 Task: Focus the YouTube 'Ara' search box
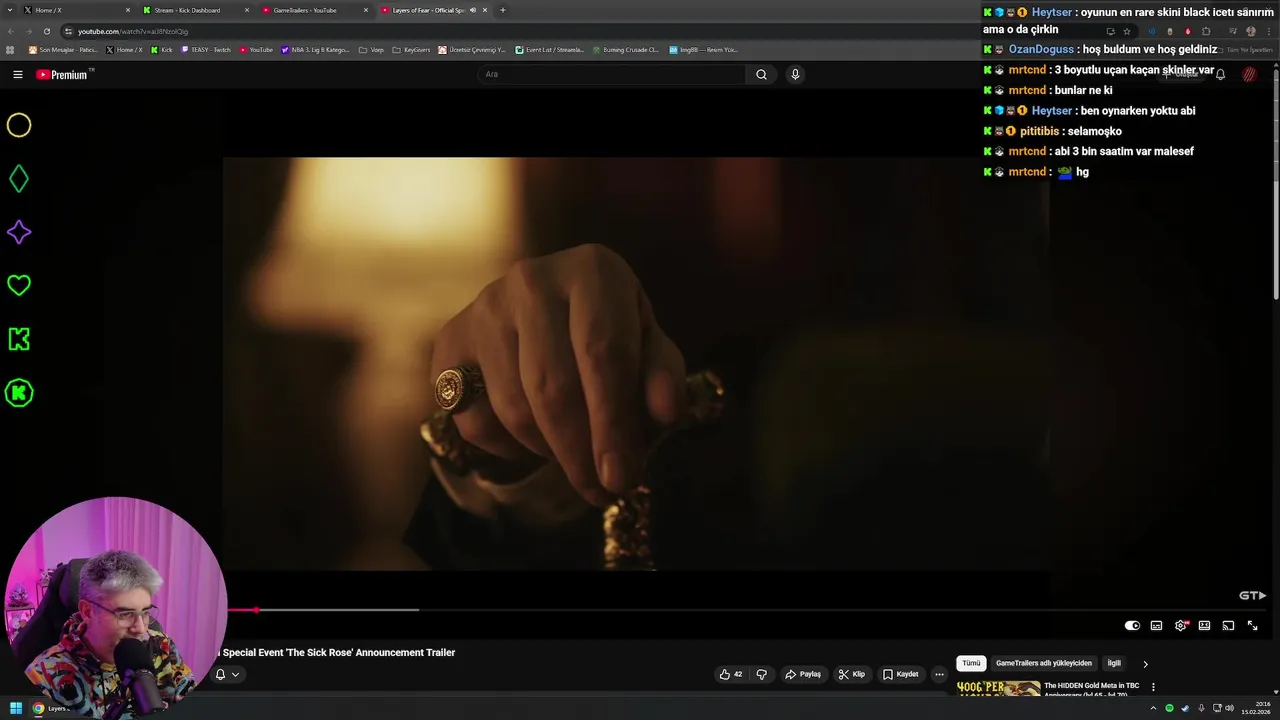612,74
